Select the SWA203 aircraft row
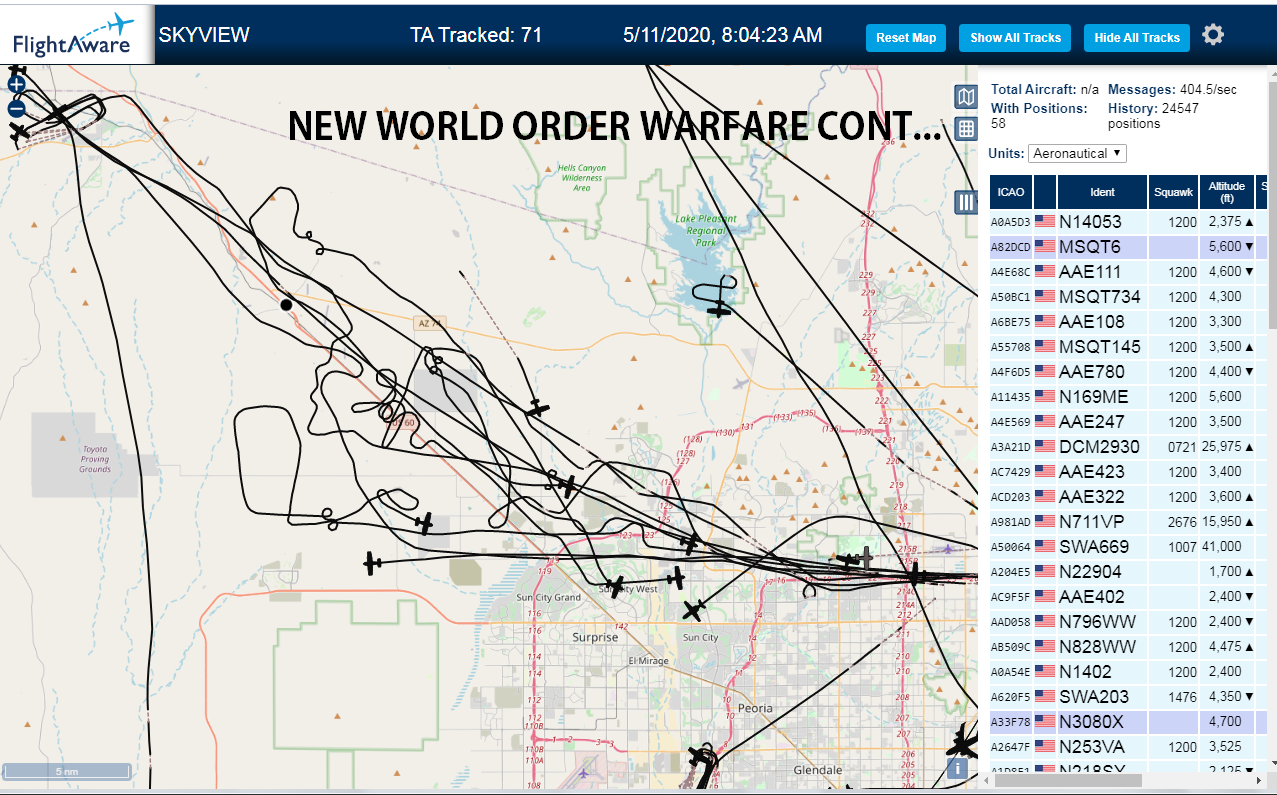 point(1128,697)
